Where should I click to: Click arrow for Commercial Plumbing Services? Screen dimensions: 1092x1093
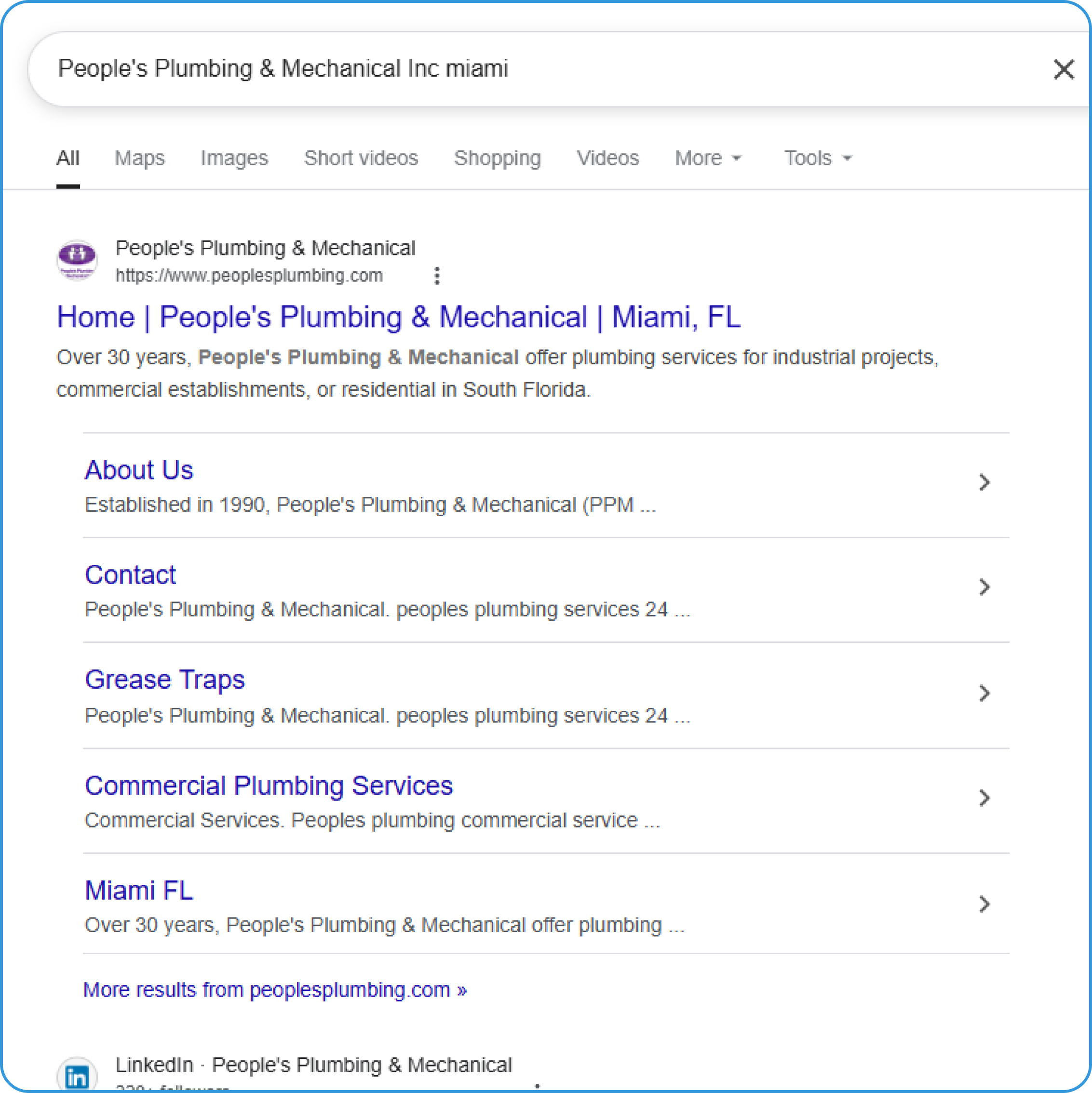[984, 798]
